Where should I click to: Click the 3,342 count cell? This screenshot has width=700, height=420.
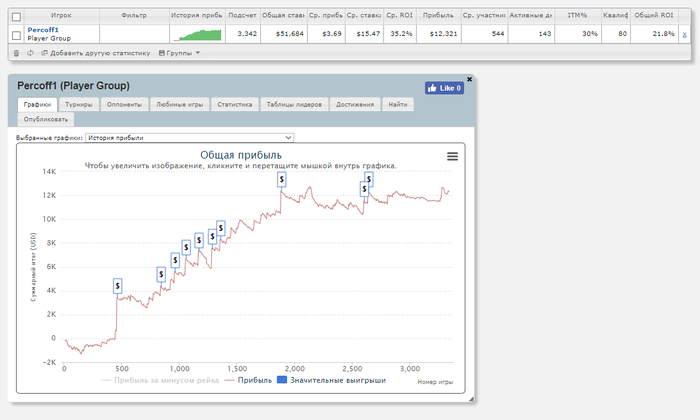pyautogui.click(x=243, y=34)
